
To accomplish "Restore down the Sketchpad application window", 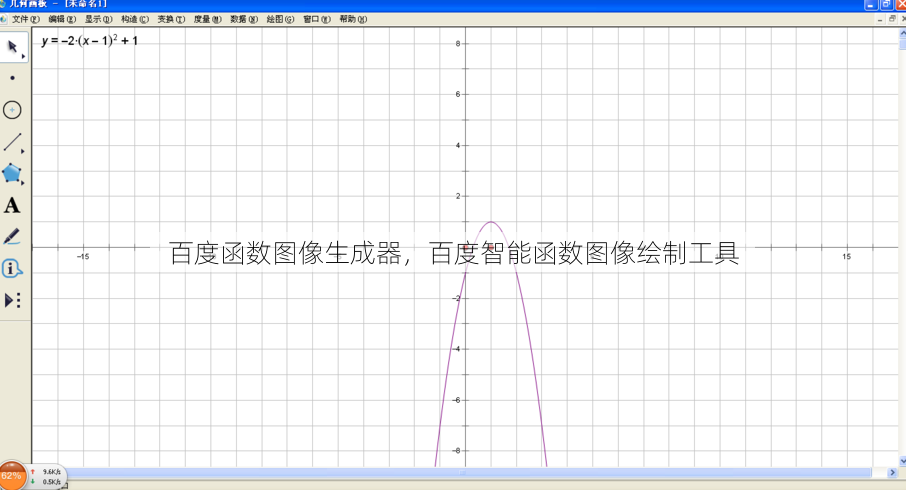I will point(886,5).
